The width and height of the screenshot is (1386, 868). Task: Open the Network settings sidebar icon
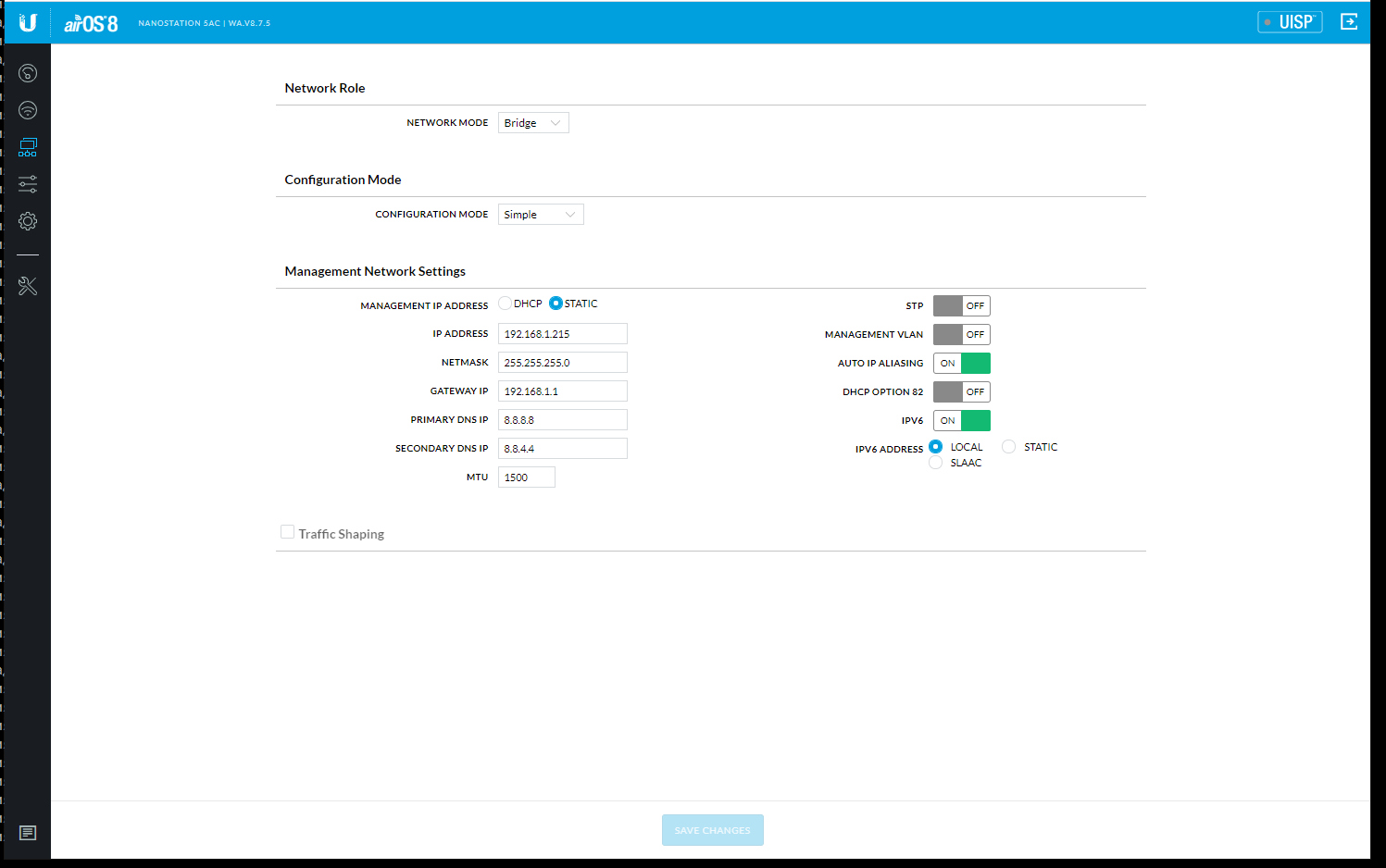click(28, 147)
